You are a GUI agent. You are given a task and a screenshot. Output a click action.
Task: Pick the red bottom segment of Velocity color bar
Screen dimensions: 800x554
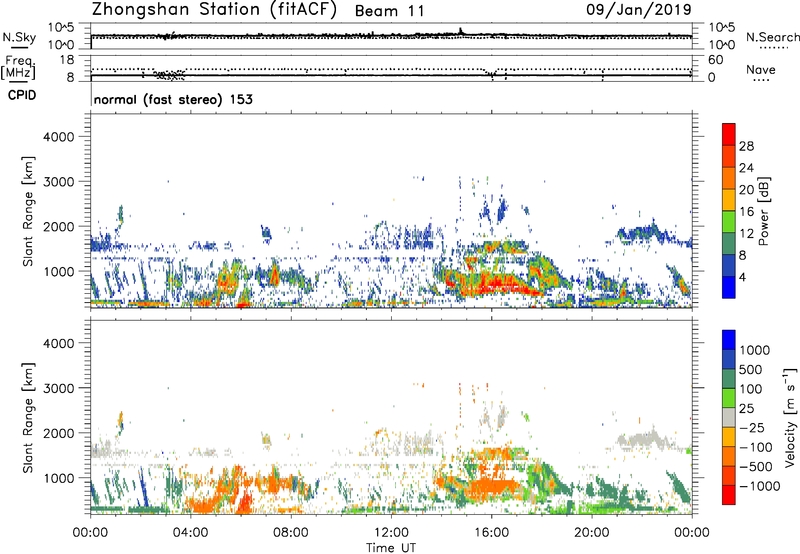pos(729,495)
